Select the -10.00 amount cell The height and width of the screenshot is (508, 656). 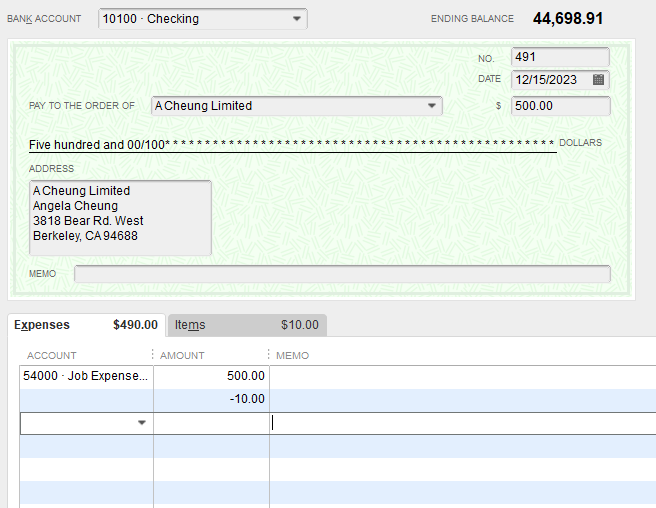coord(211,399)
